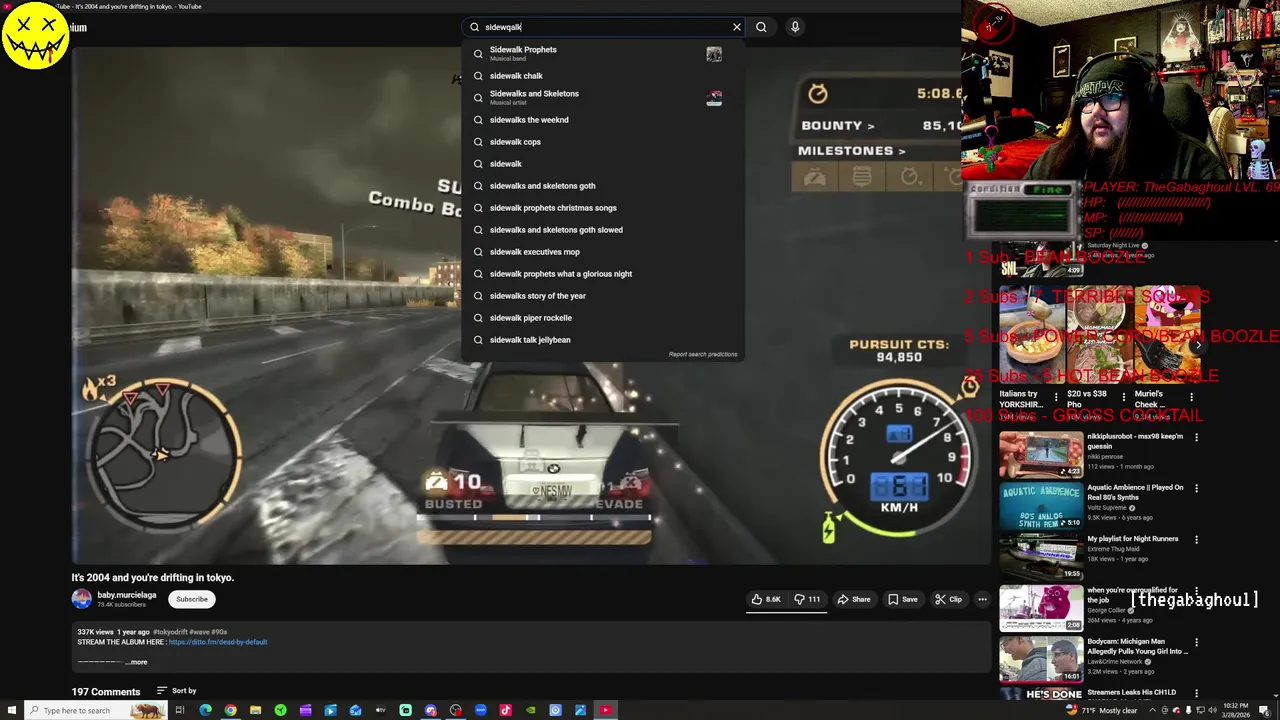The image size is (1280, 720).
Task: Start voice search with microphone icon
Action: point(795,27)
